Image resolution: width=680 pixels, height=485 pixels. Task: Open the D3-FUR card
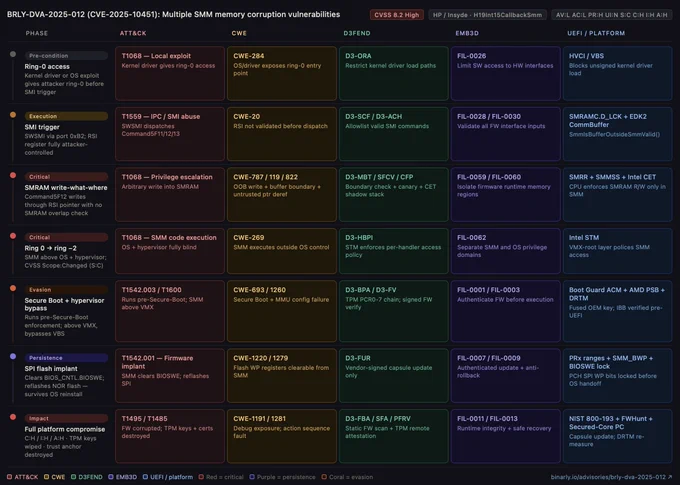(x=394, y=376)
